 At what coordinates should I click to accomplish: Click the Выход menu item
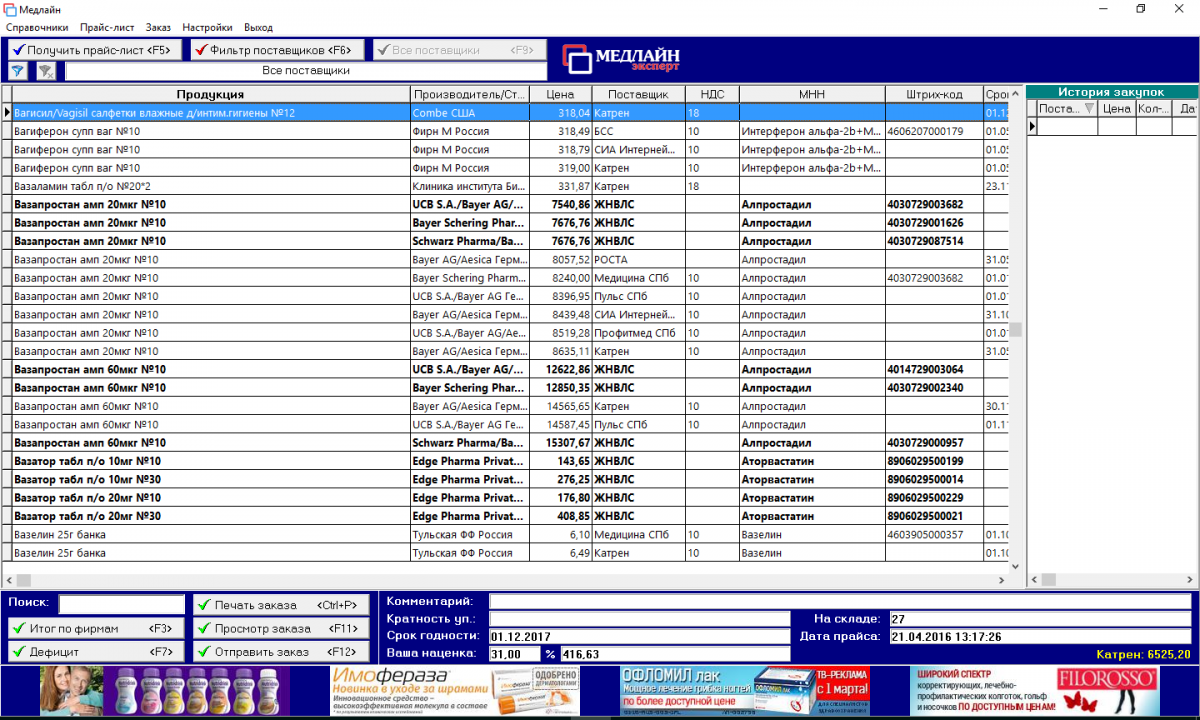pos(258,28)
